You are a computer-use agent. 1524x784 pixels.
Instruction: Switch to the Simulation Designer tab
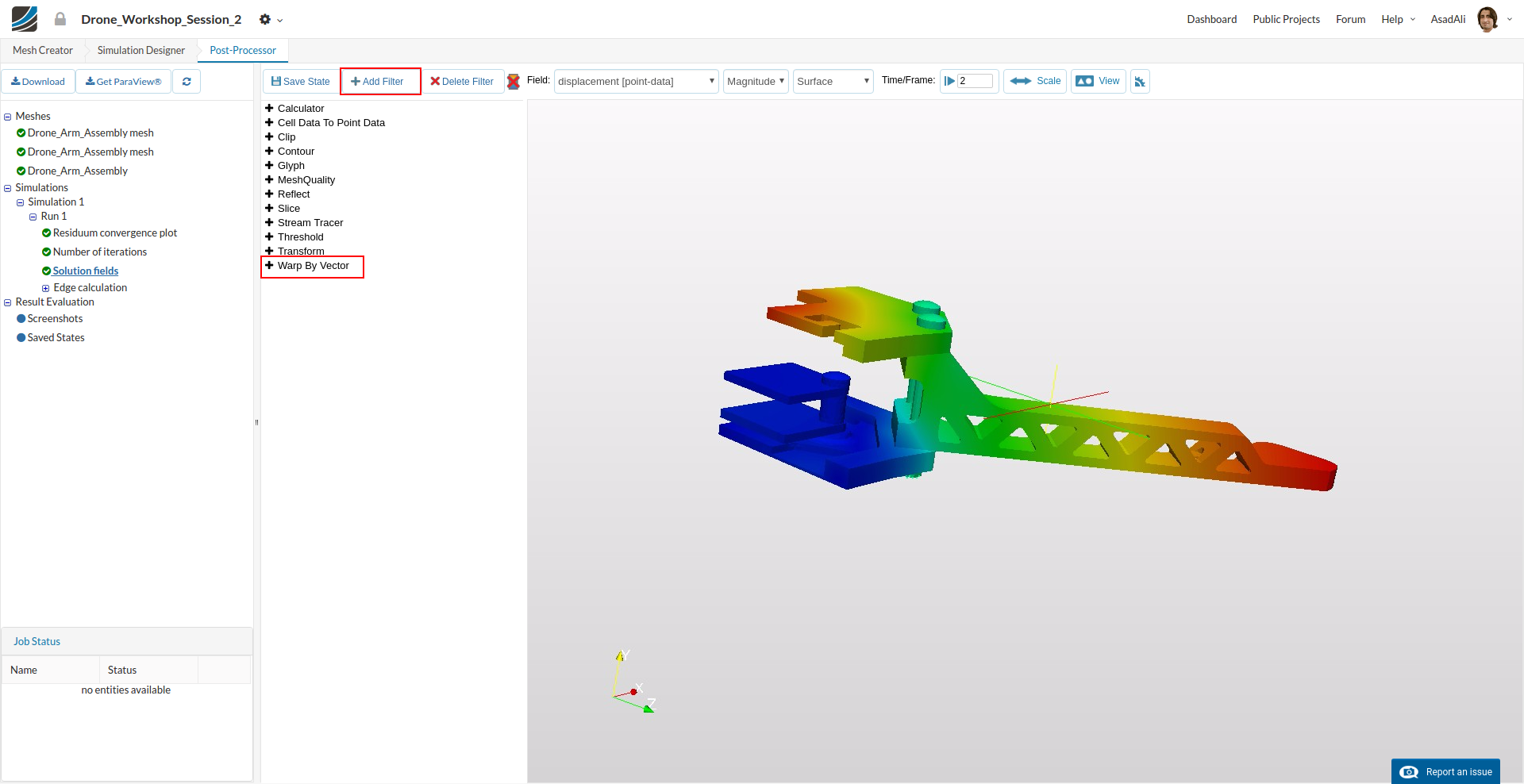click(141, 50)
